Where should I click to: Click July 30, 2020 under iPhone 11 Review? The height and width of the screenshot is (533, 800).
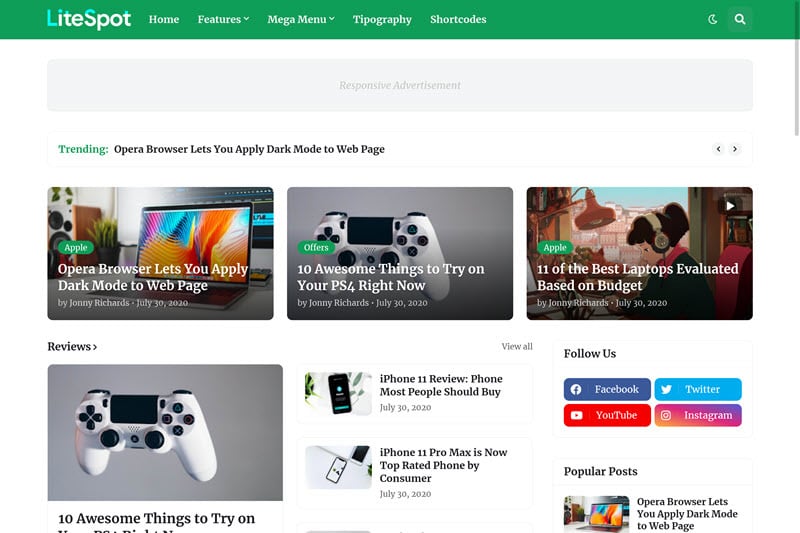(x=405, y=408)
